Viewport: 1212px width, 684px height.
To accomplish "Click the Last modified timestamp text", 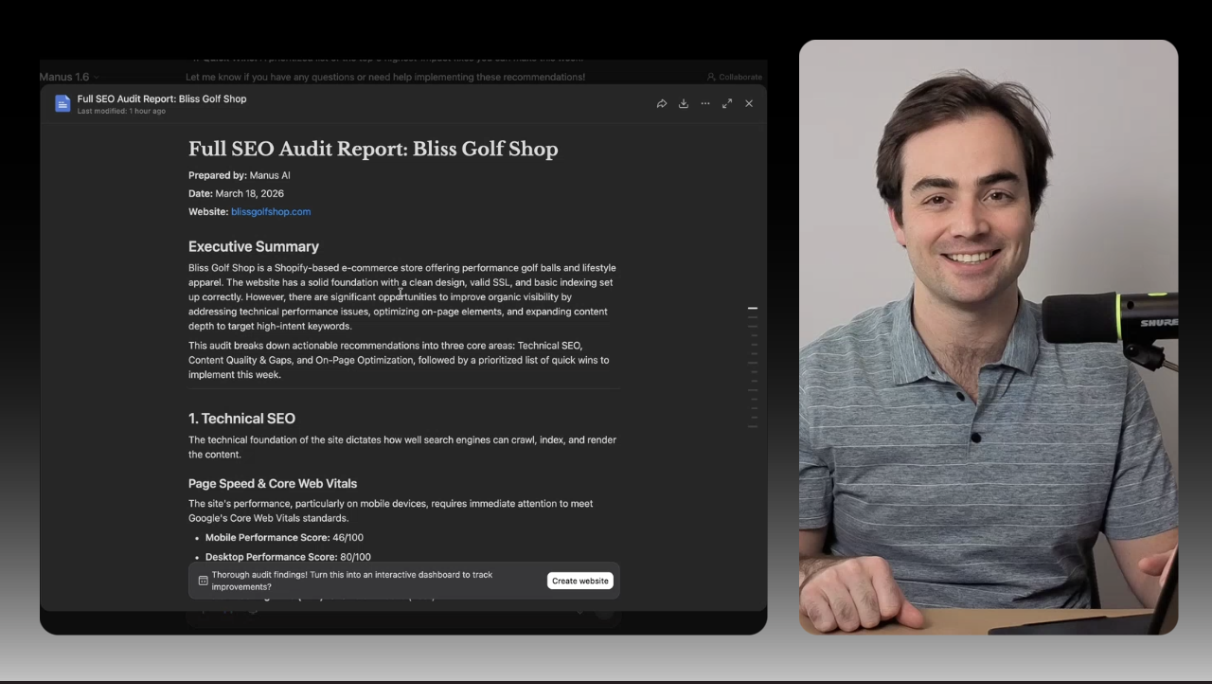I will click(119, 111).
